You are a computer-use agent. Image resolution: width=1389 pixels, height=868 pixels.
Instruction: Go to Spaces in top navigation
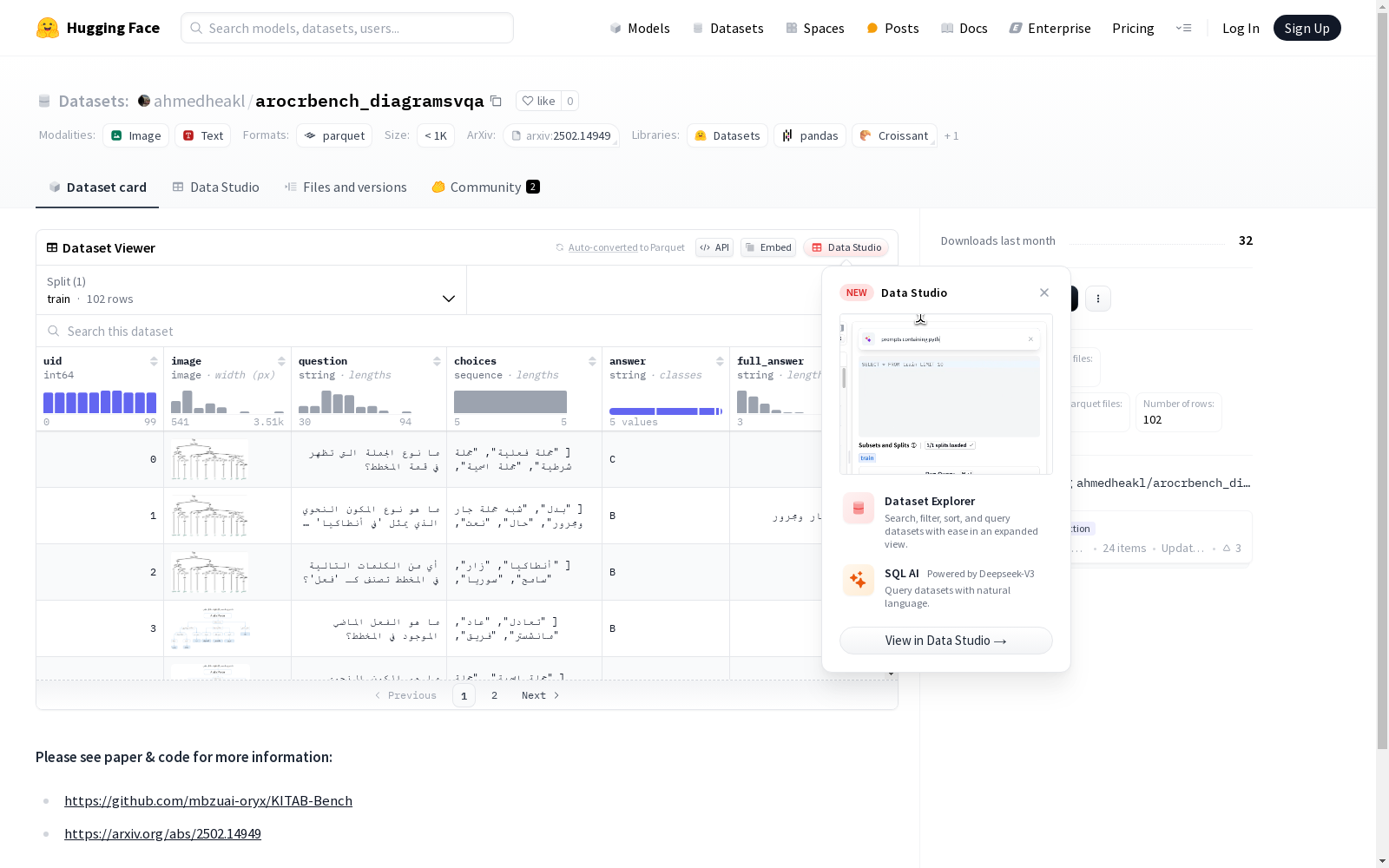point(815,28)
